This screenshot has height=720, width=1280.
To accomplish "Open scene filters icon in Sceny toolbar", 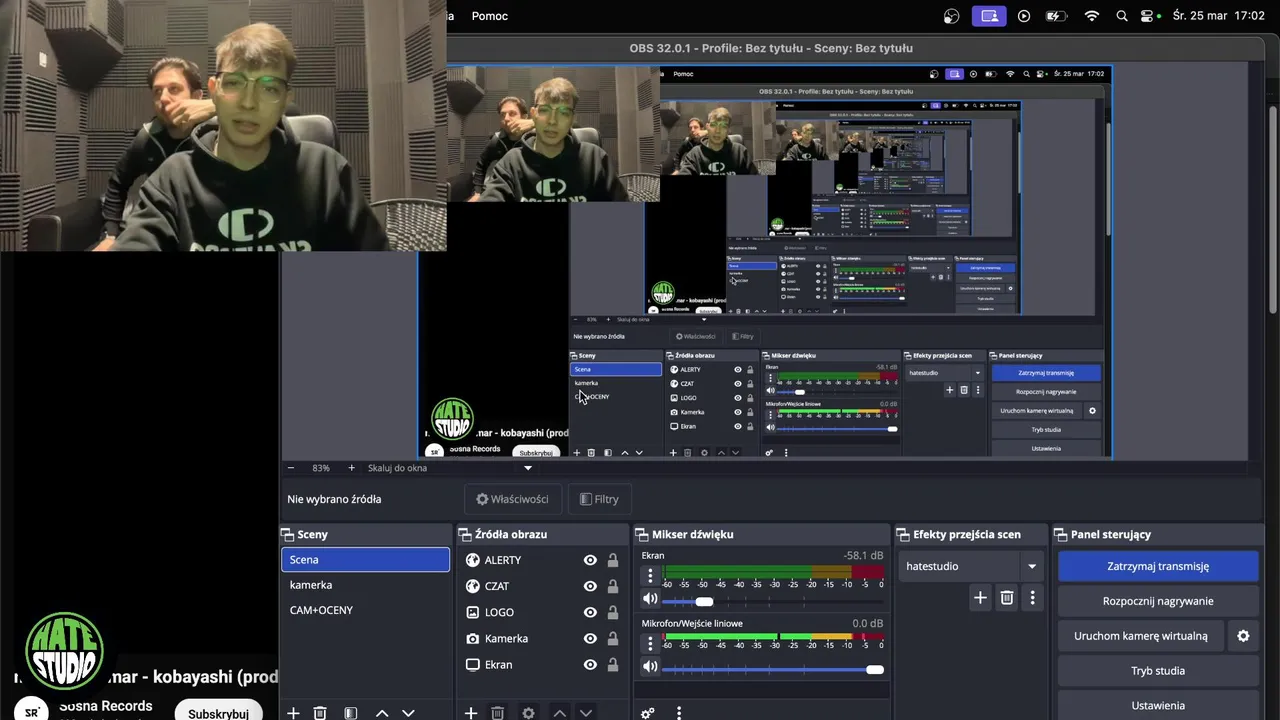I will pyautogui.click(x=351, y=713).
